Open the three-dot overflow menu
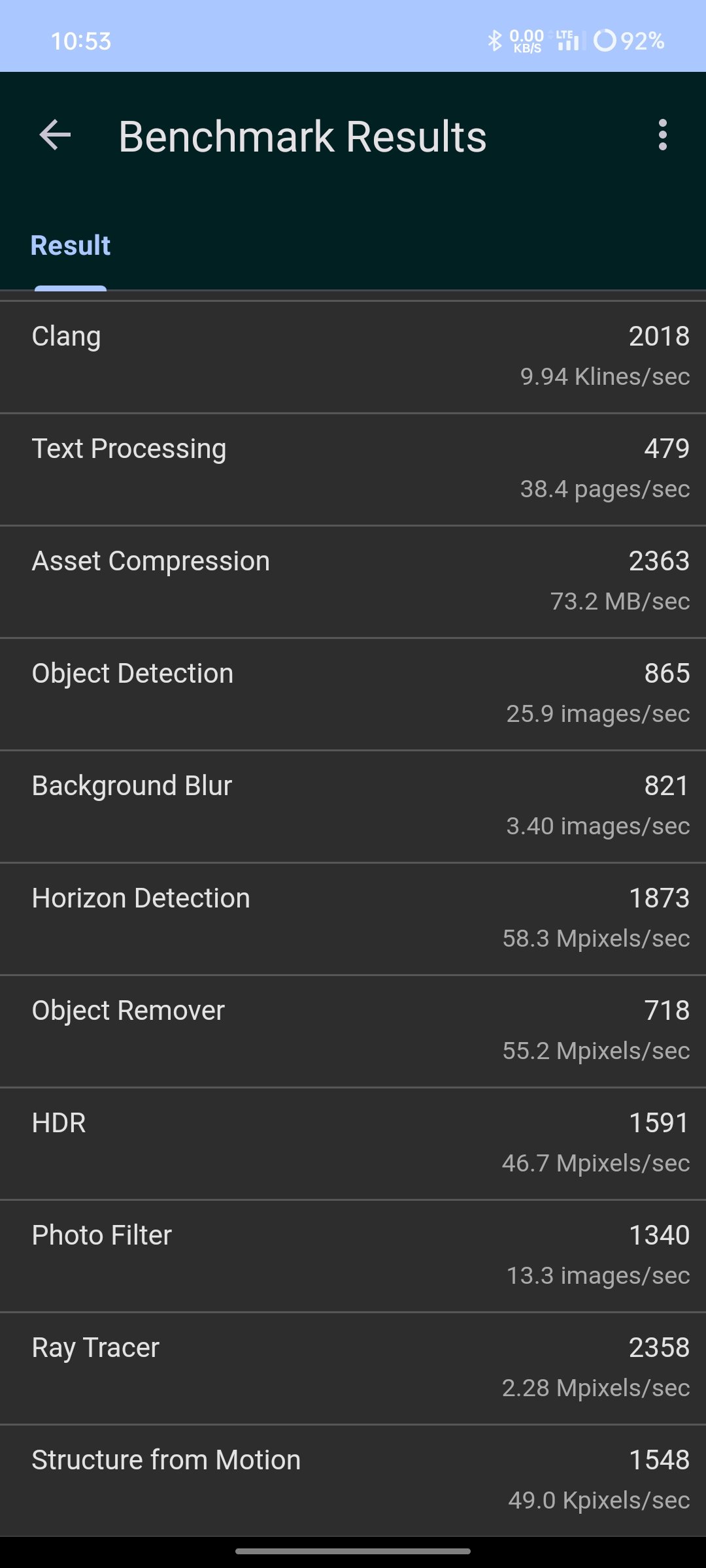Image resolution: width=706 pixels, height=1568 pixels. pos(663,135)
